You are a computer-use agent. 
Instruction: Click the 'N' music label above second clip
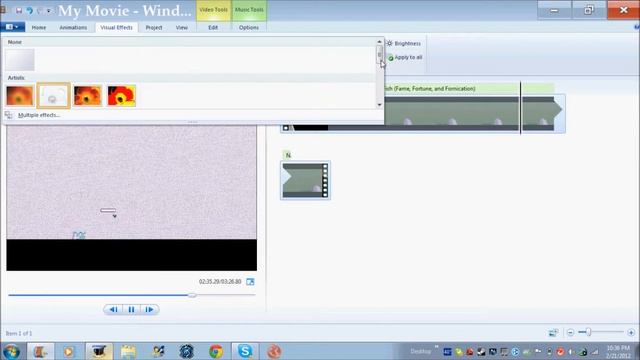[288, 155]
